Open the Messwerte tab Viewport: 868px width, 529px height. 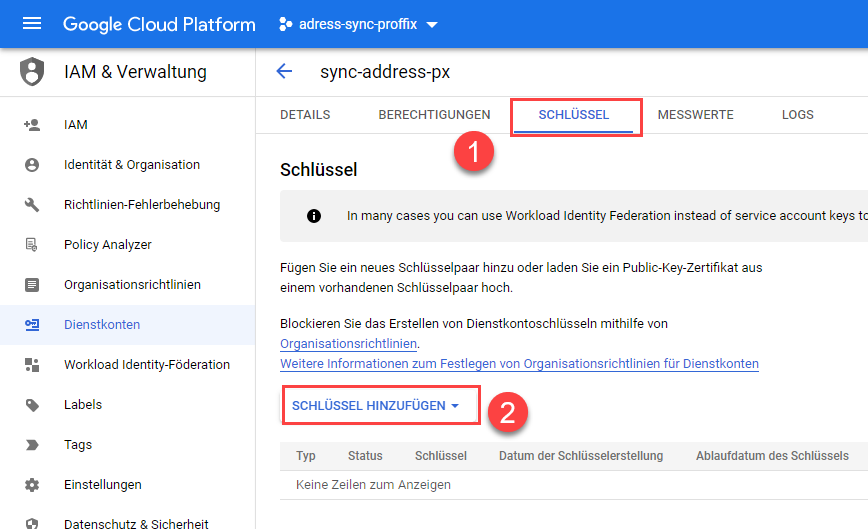[x=695, y=115]
